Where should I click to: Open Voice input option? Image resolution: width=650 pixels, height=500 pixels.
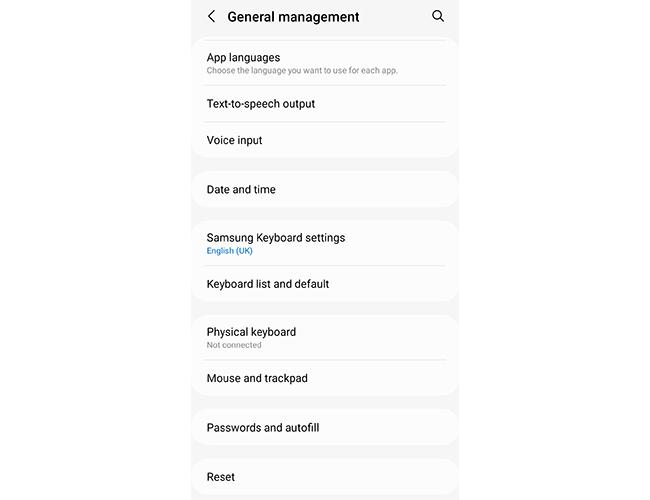[x=325, y=140]
